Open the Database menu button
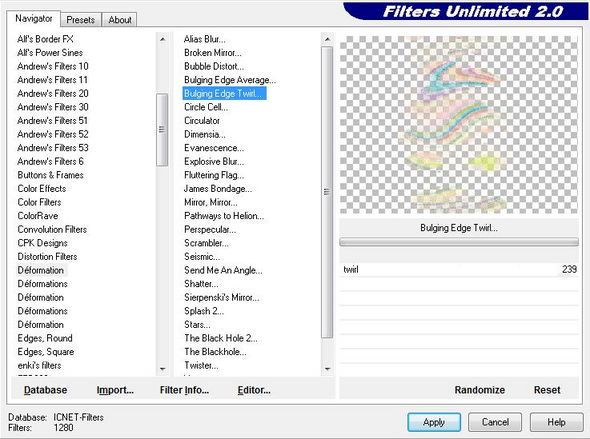The height and width of the screenshot is (439, 590). (x=46, y=390)
